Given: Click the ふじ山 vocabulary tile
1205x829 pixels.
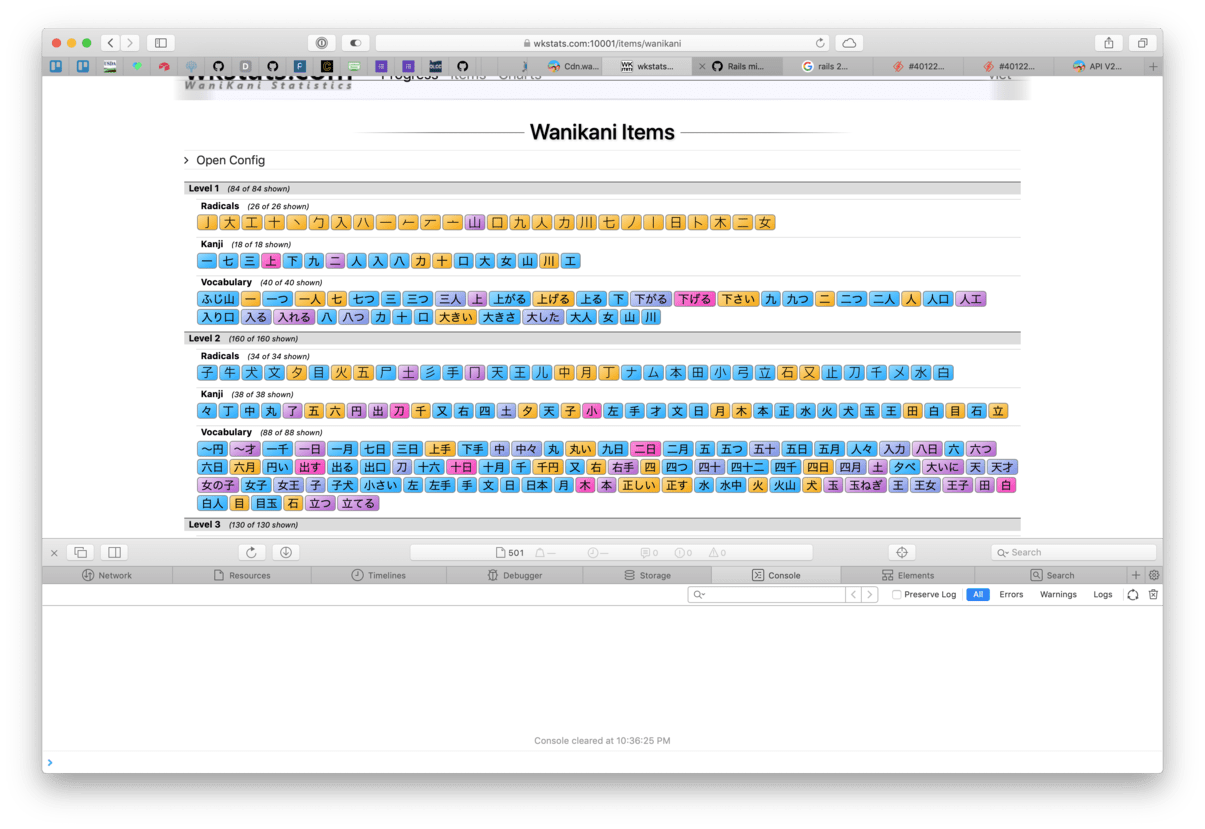Looking at the screenshot, I should click(x=218, y=299).
